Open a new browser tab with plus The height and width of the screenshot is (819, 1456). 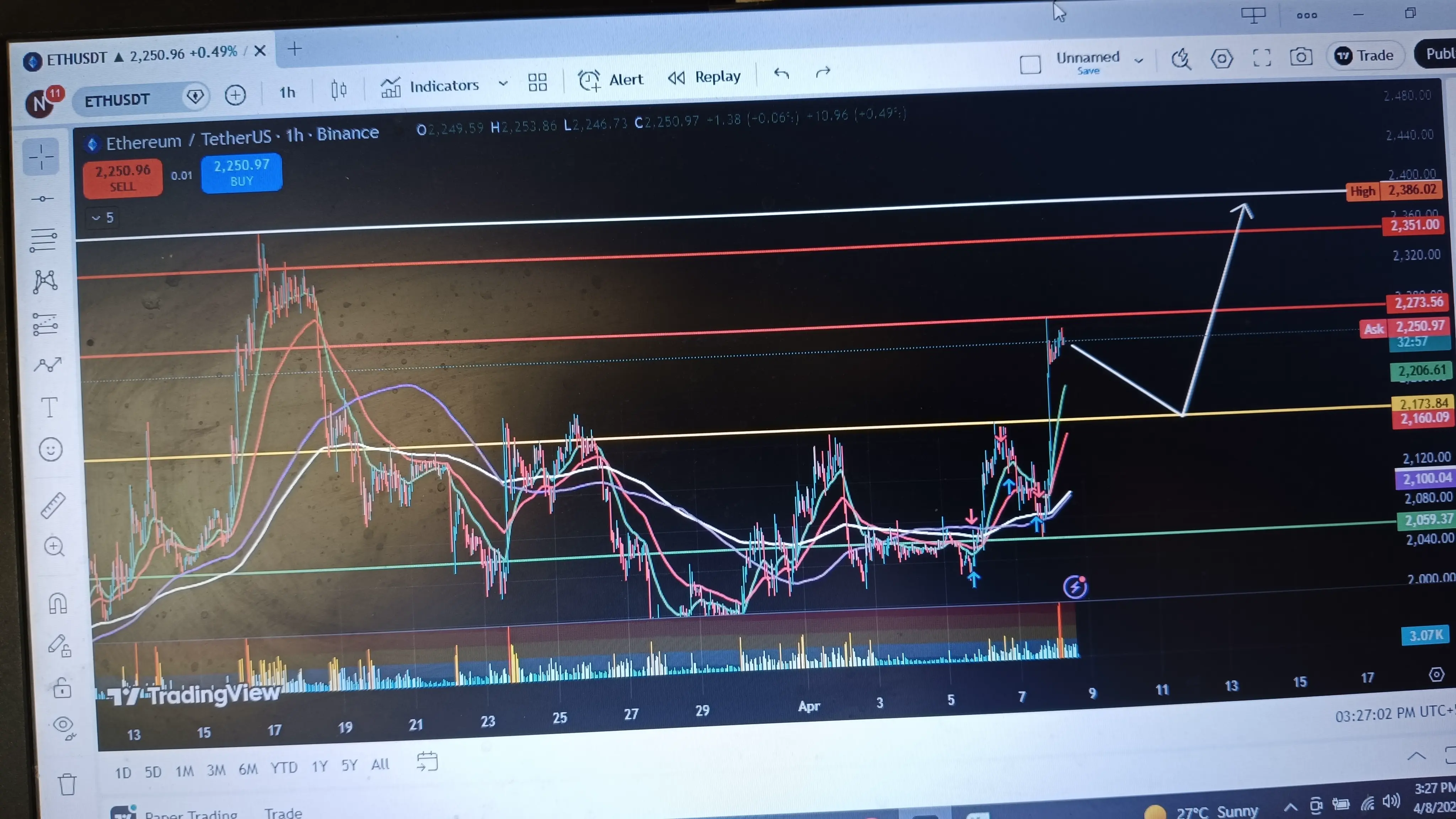(294, 49)
